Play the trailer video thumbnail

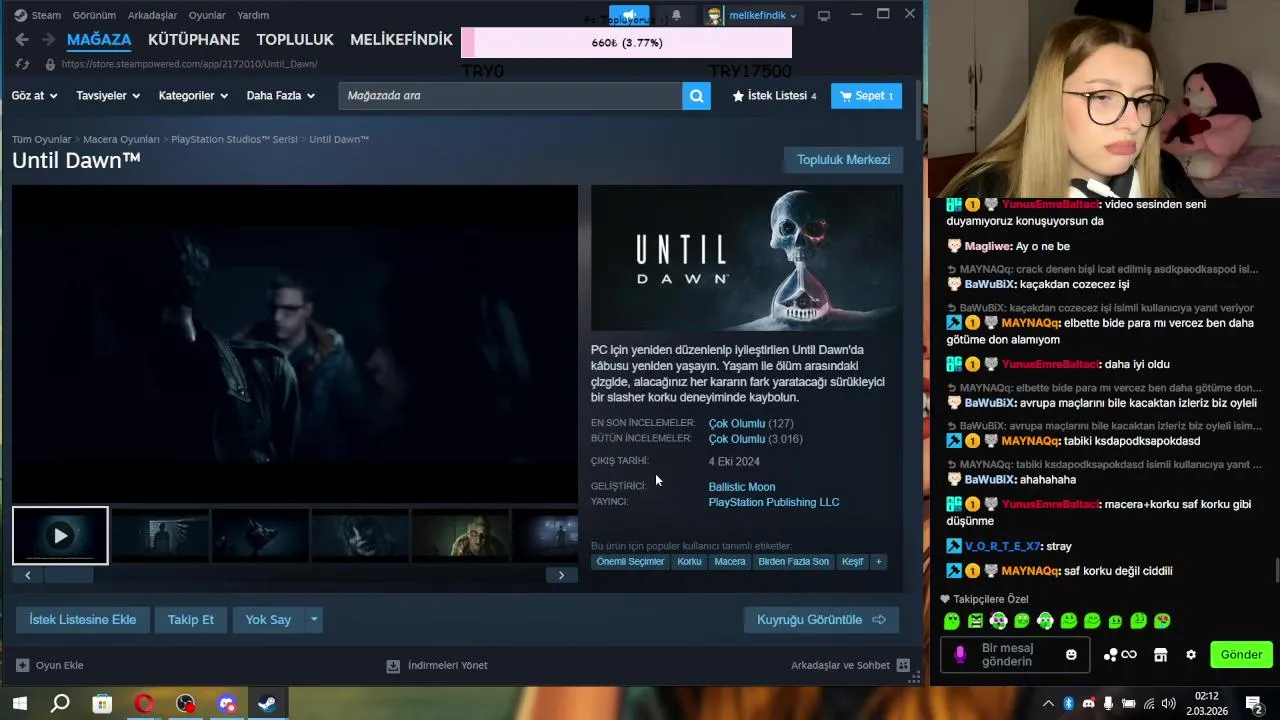pos(60,536)
